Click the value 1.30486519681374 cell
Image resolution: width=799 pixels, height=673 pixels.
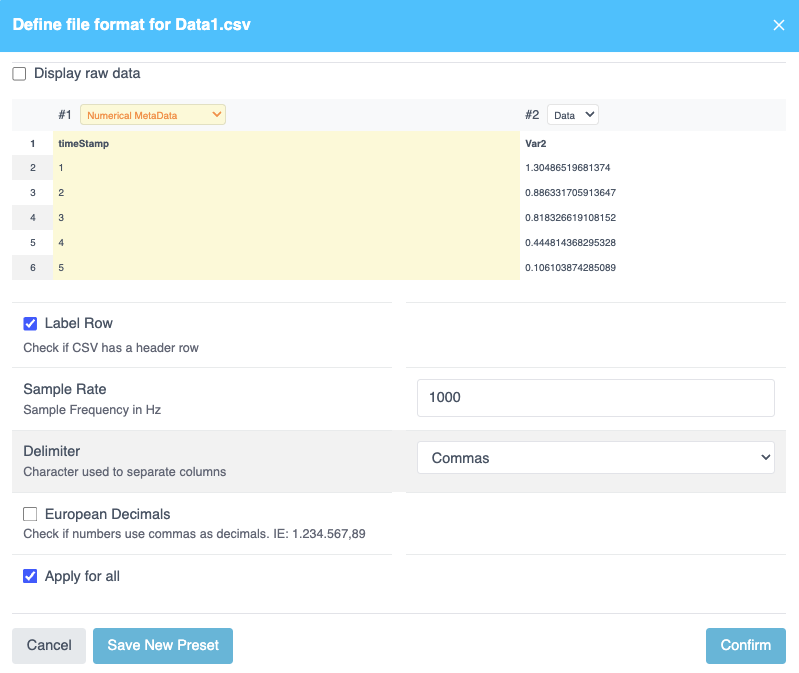pyautogui.click(x=568, y=168)
